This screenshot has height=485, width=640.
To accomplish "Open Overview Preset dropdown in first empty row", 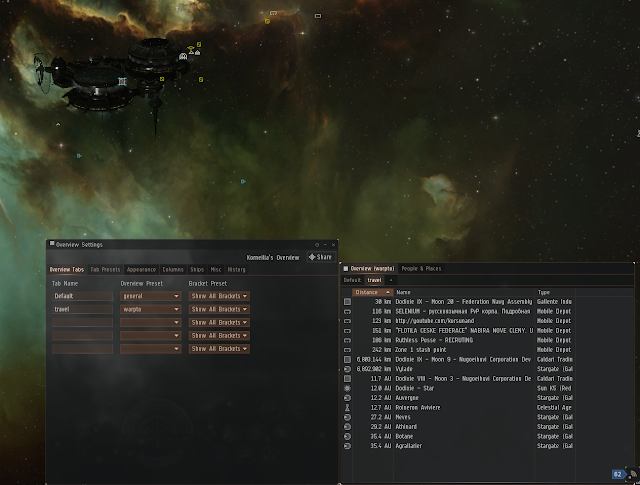I will [x=151, y=323].
